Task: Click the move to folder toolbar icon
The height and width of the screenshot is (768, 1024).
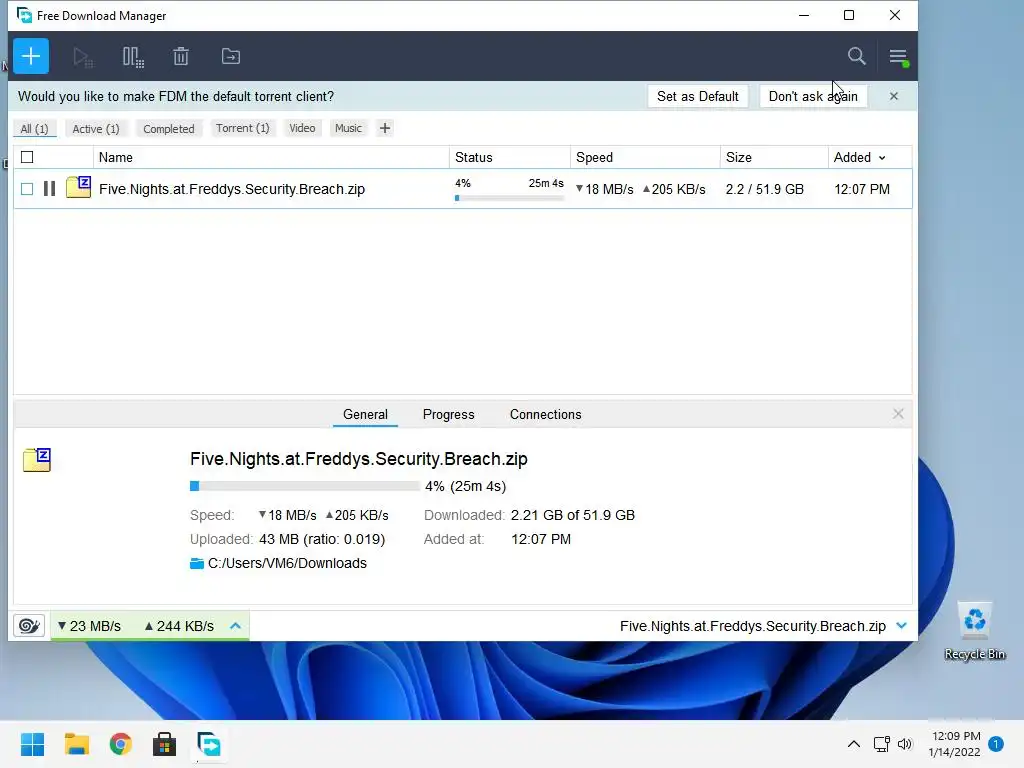Action: click(231, 57)
